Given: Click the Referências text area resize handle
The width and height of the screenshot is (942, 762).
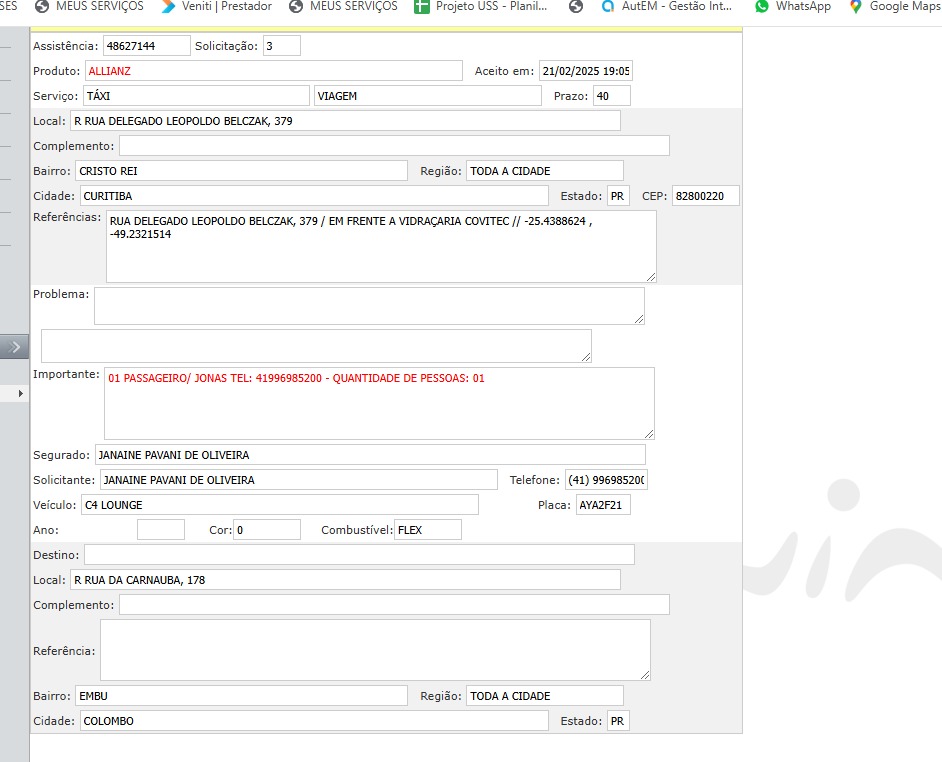Looking at the screenshot, I should (651, 277).
